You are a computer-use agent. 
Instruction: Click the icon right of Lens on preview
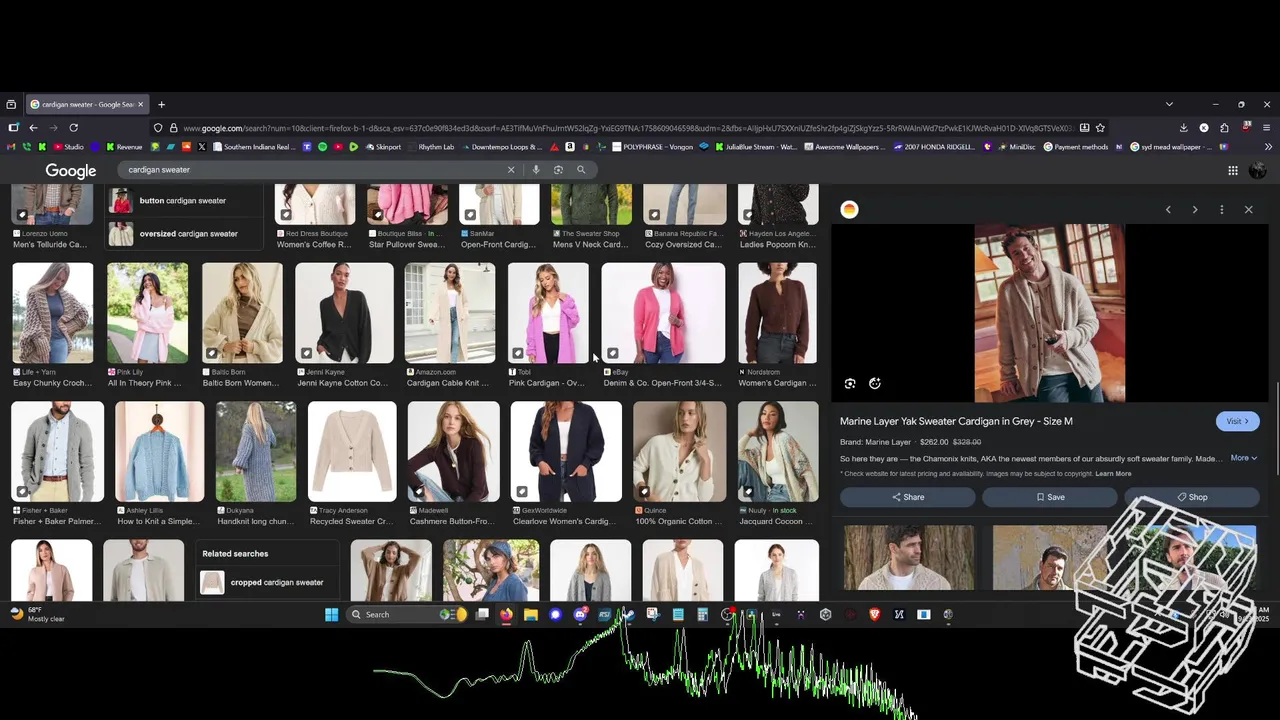875,383
